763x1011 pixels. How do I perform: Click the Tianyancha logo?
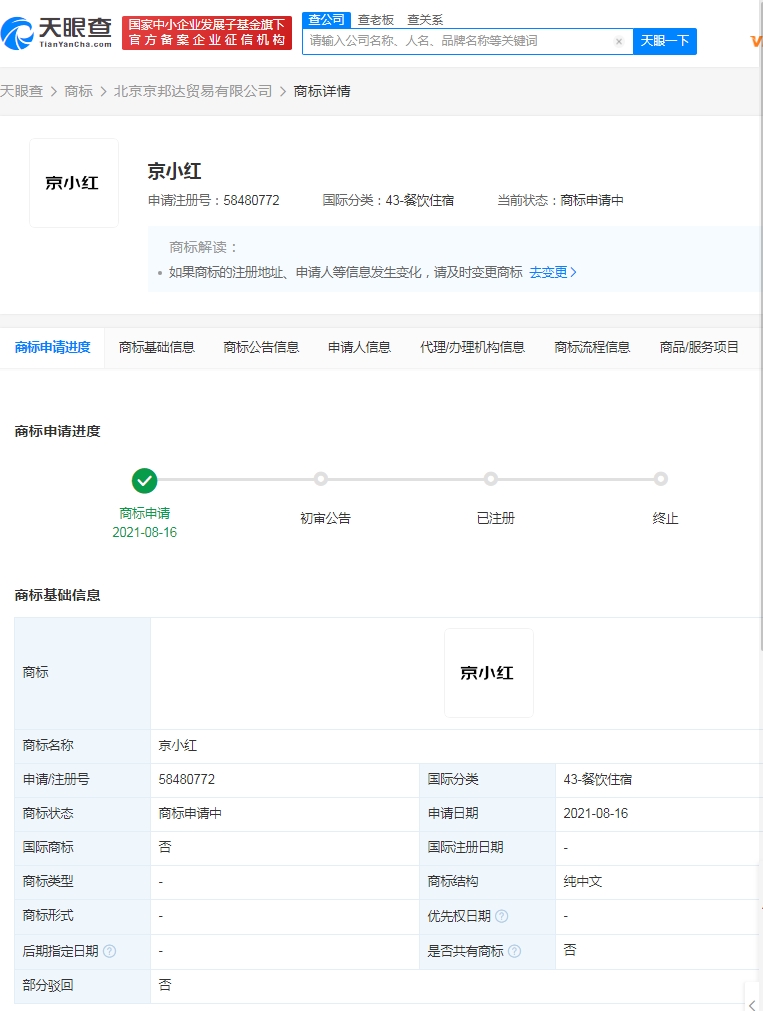57,33
